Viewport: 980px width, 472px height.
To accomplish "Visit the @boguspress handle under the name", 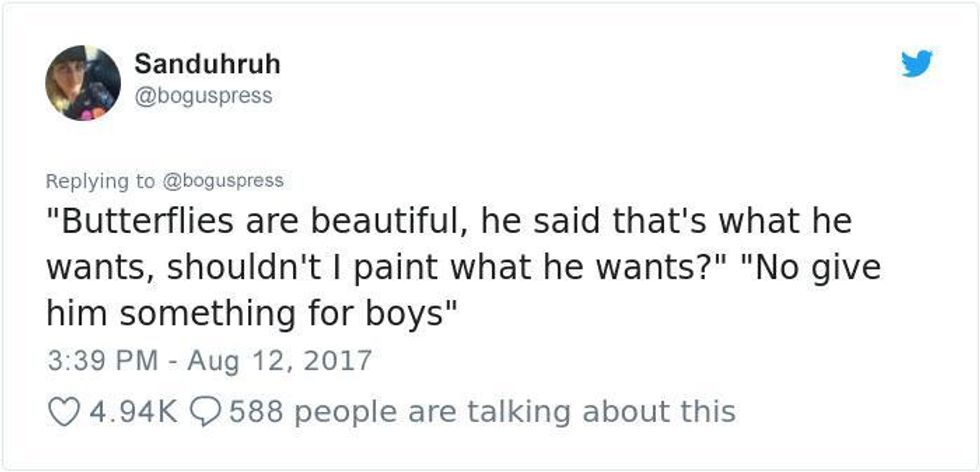I will [203, 96].
